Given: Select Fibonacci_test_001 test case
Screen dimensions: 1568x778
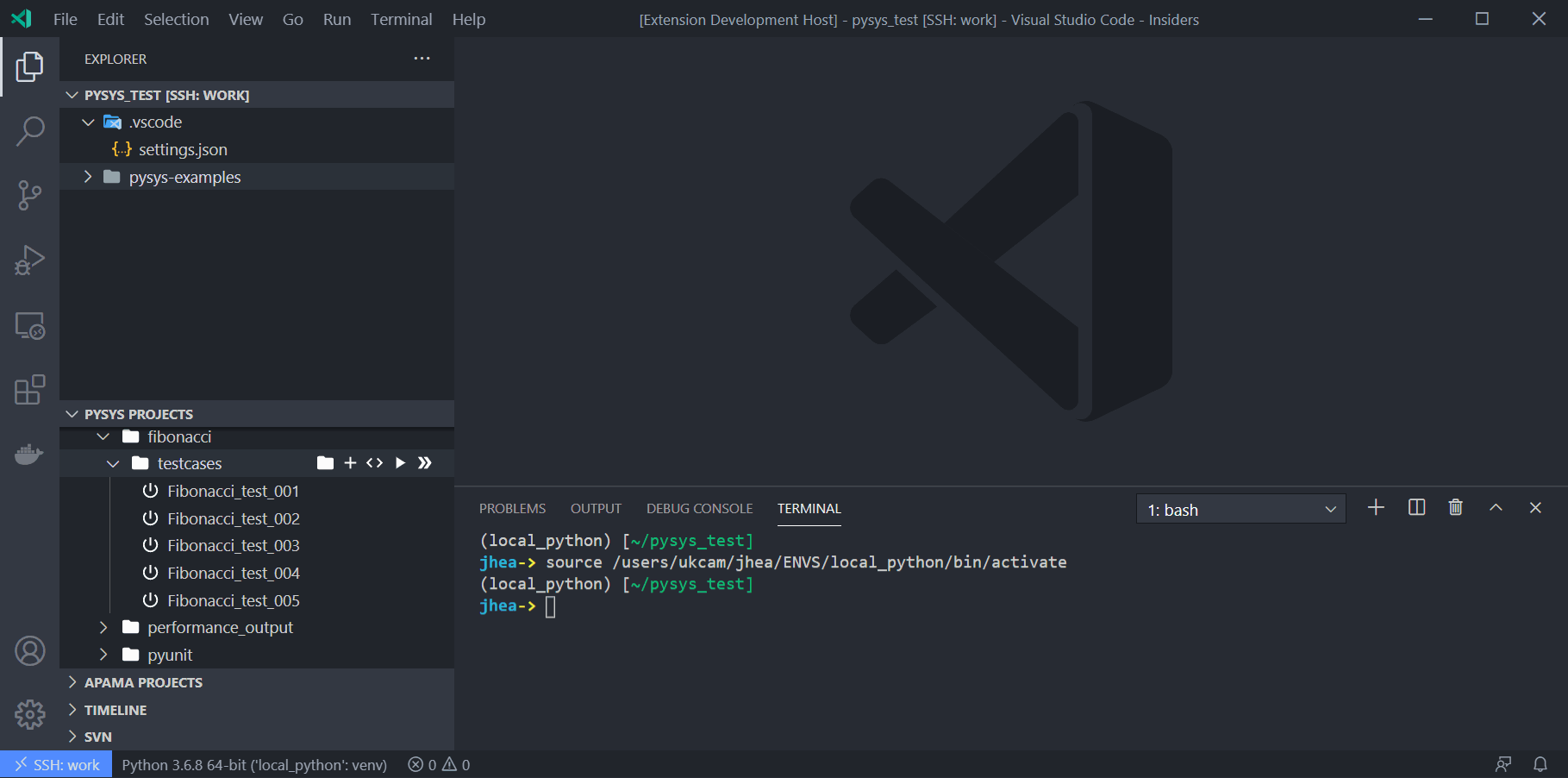Looking at the screenshot, I should point(257,491).
